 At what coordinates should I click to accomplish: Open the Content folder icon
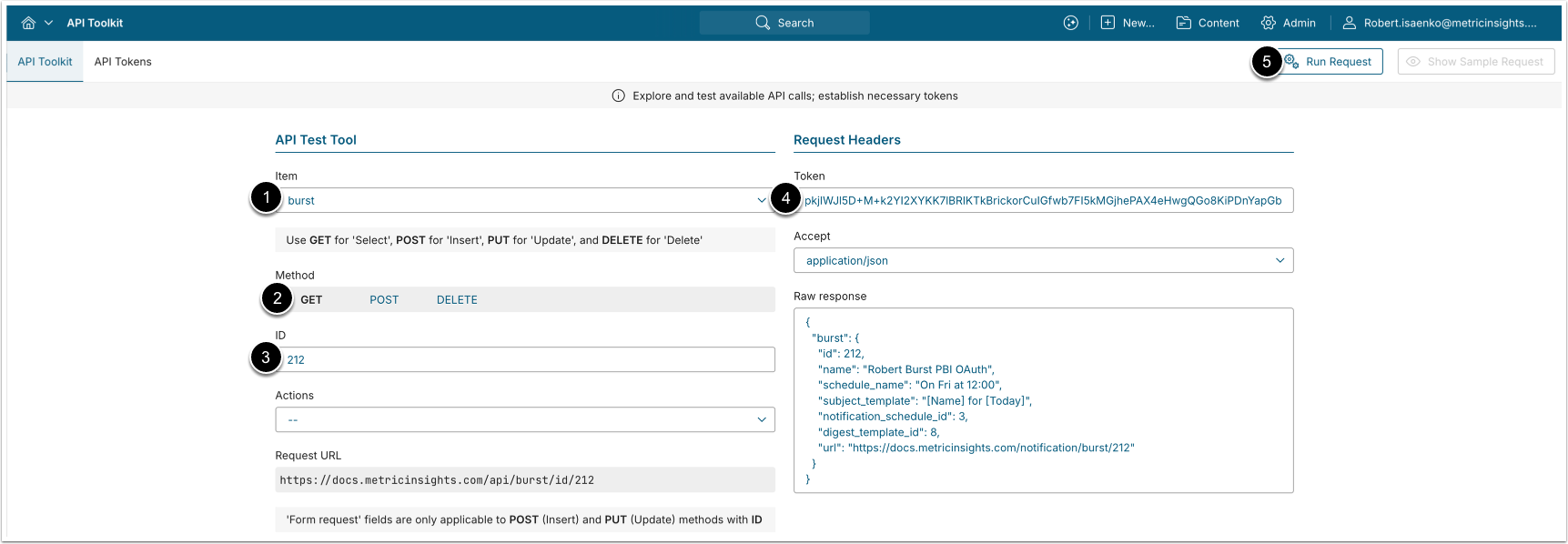[x=1184, y=23]
